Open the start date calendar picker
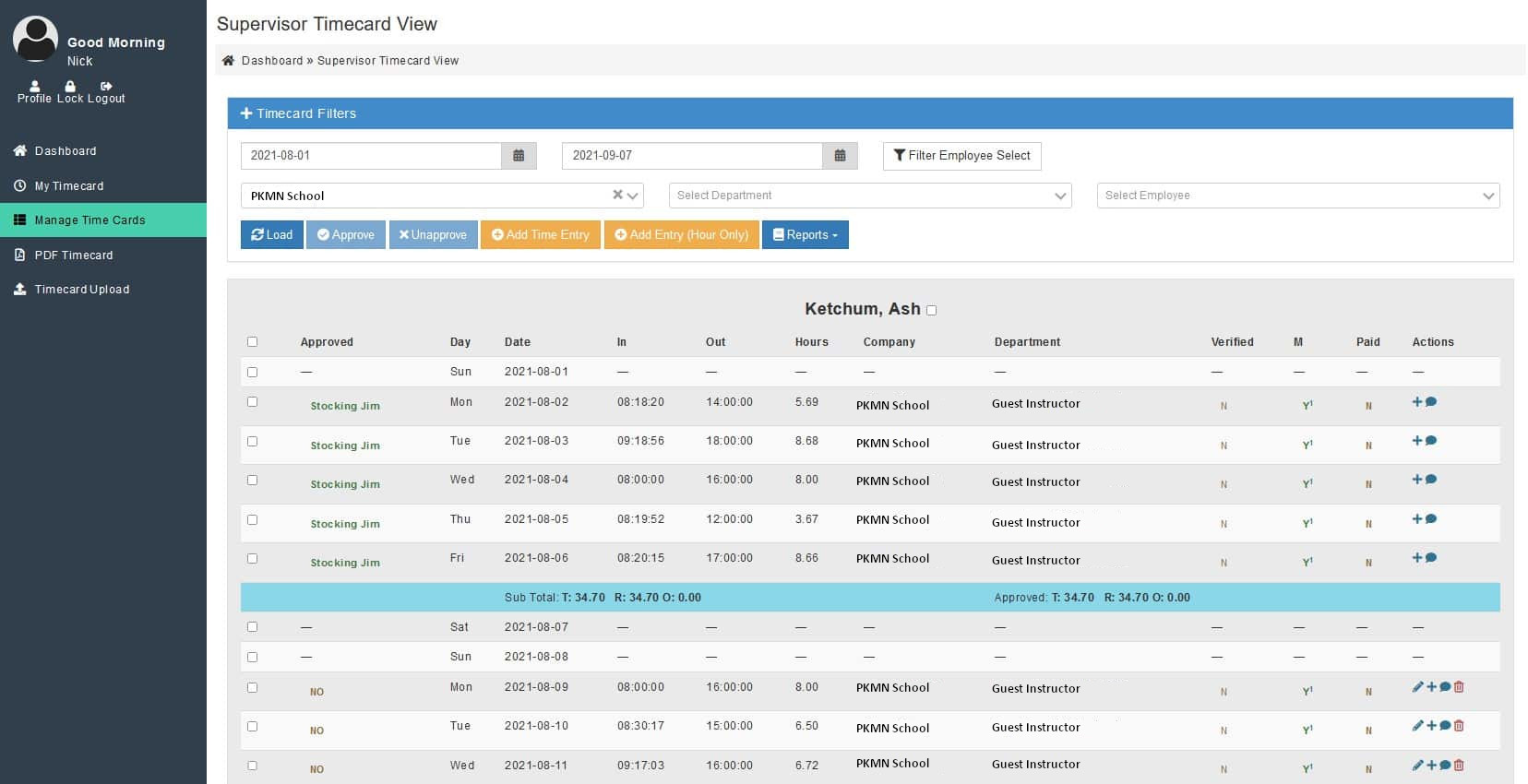This screenshot has width=1528, height=784. [x=519, y=156]
